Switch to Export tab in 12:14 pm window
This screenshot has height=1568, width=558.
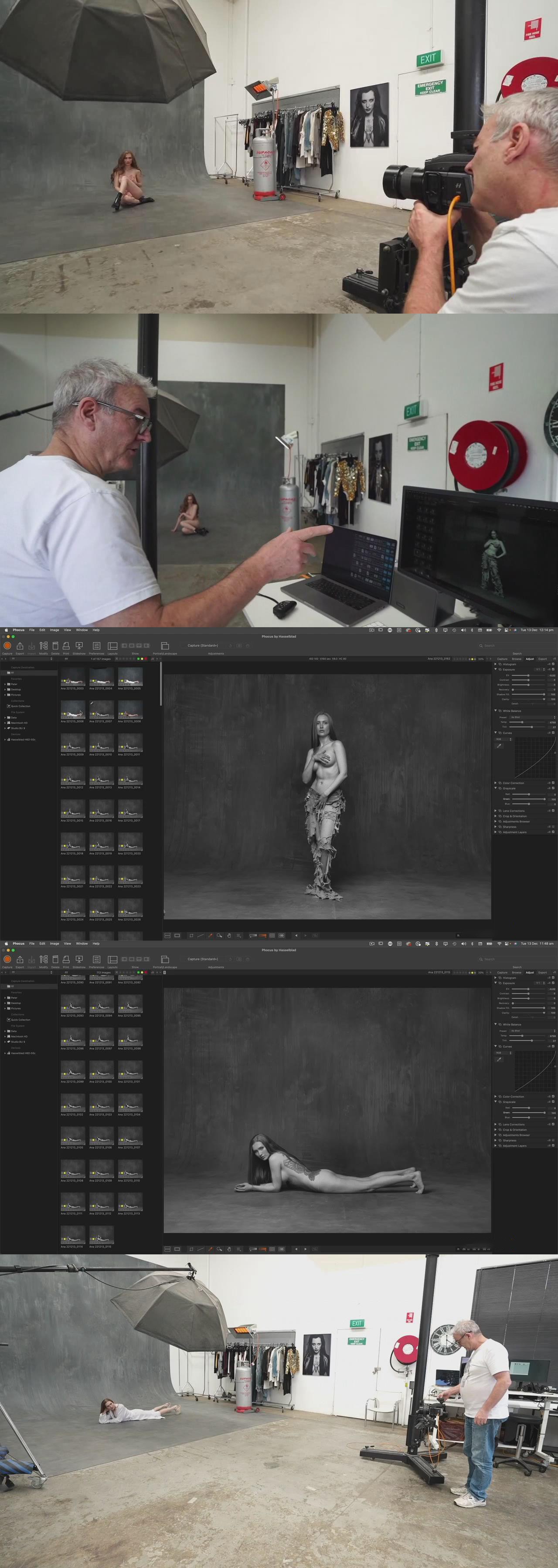542,659
